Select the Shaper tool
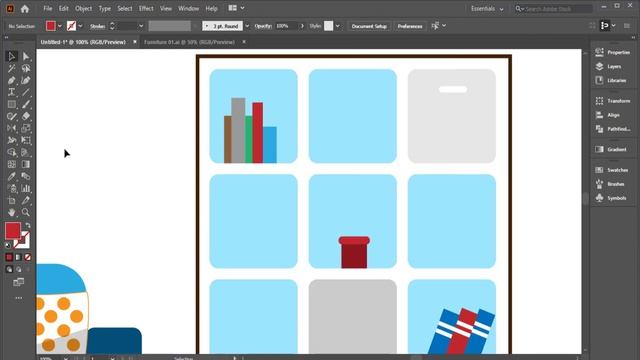The image size is (640, 360). coord(11,116)
